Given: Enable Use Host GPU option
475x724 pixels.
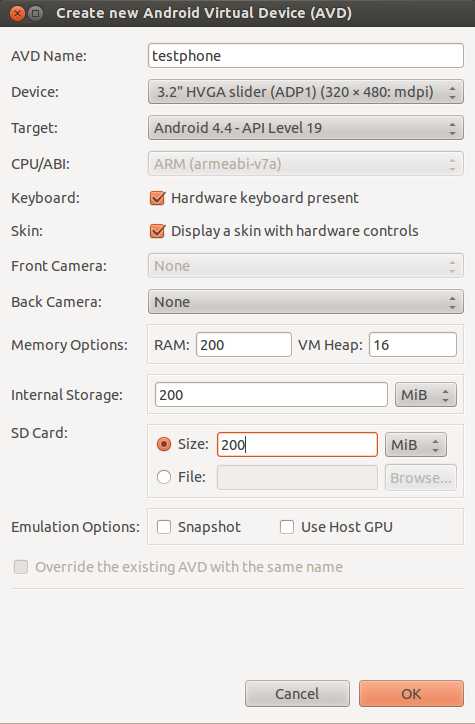Looking at the screenshot, I should point(287,527).
